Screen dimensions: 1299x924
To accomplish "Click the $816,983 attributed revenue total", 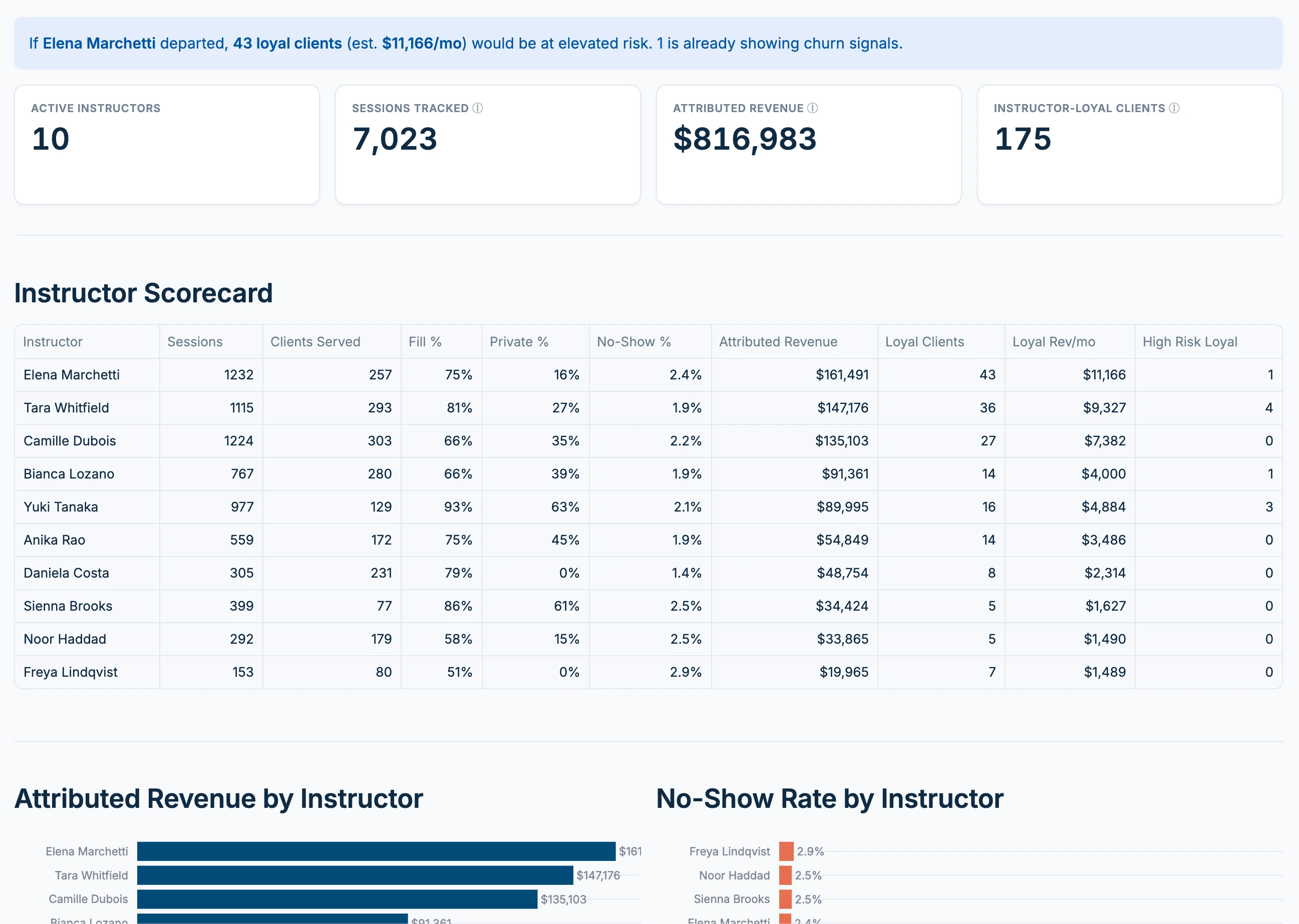I will point(745,139).
